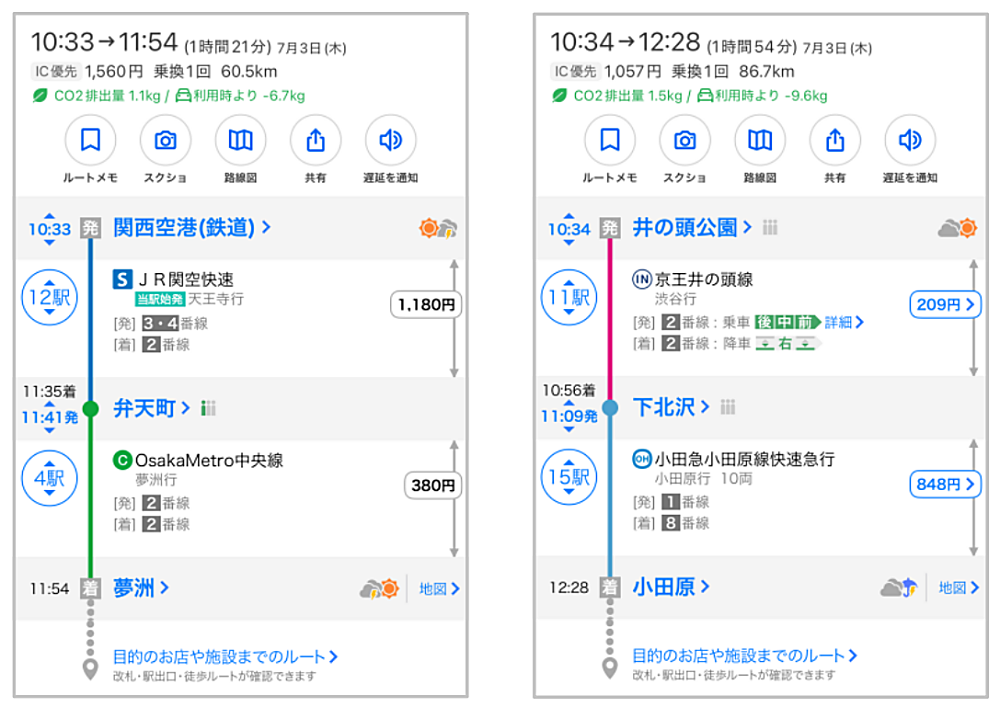Image resolution: width=1000 pixels, height=707 pixels.
Task: Open shop route link below 夢洲
Action: pos(225,657)
